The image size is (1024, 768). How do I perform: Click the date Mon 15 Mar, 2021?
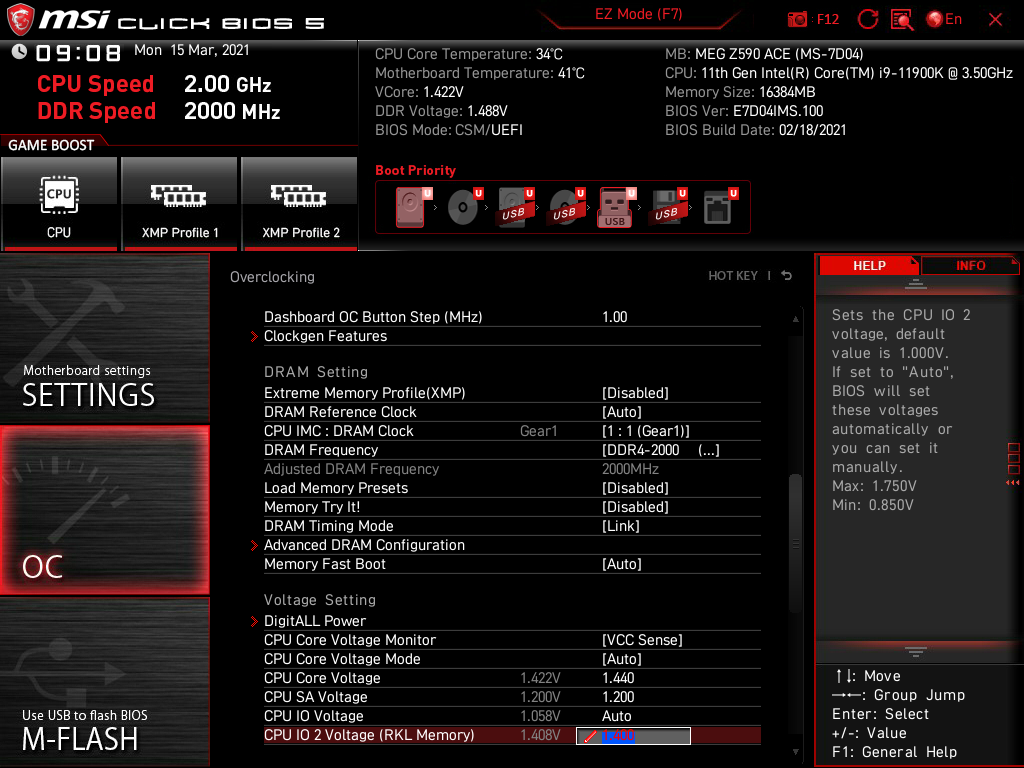click(x=191, y=50)
